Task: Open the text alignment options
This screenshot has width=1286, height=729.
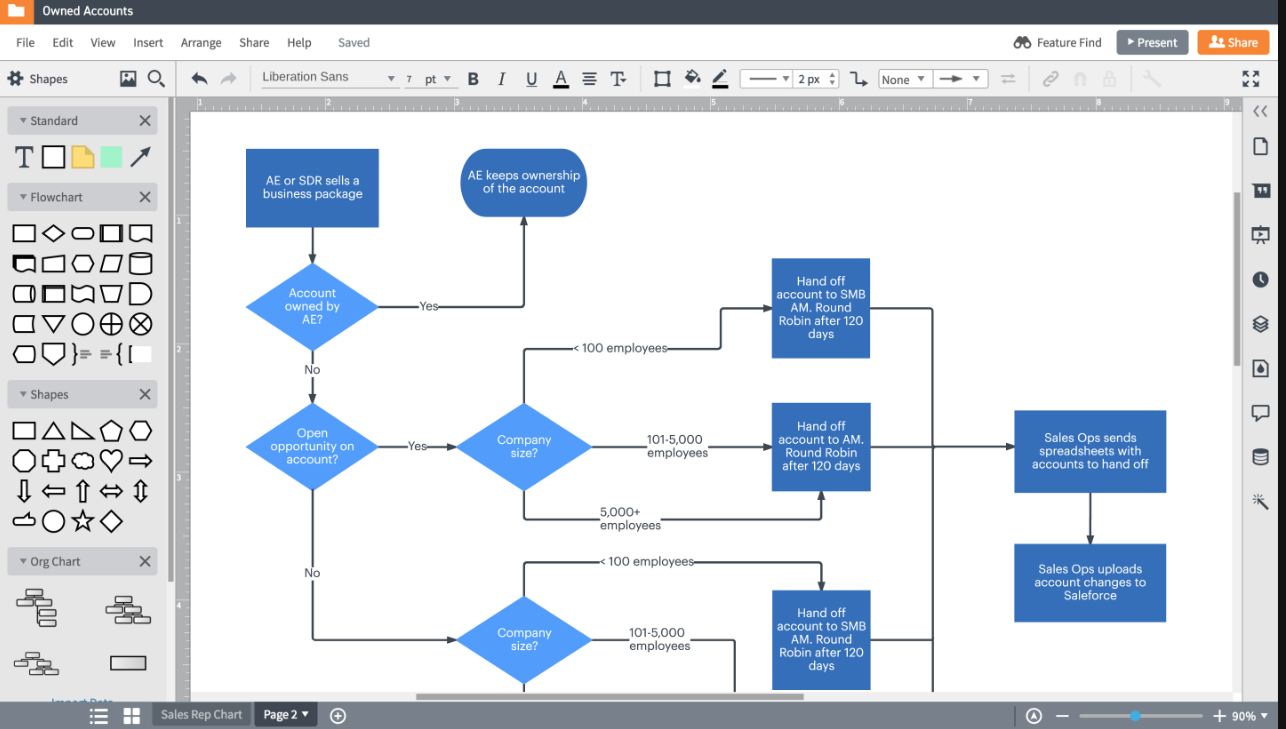Action: coord(589,79)
